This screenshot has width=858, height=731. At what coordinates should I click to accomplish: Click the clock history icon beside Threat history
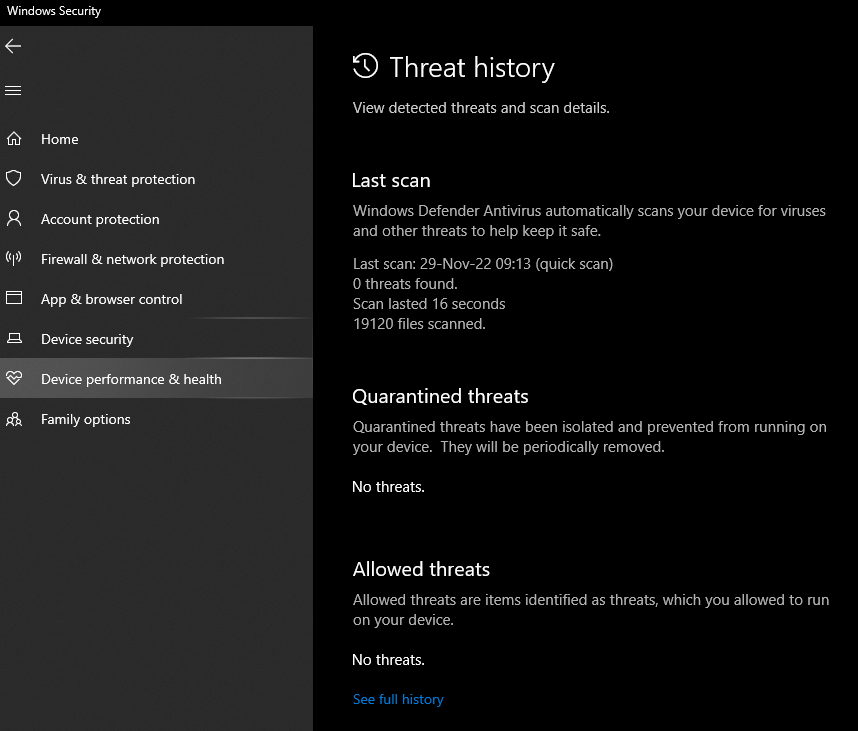click(365, 66)
